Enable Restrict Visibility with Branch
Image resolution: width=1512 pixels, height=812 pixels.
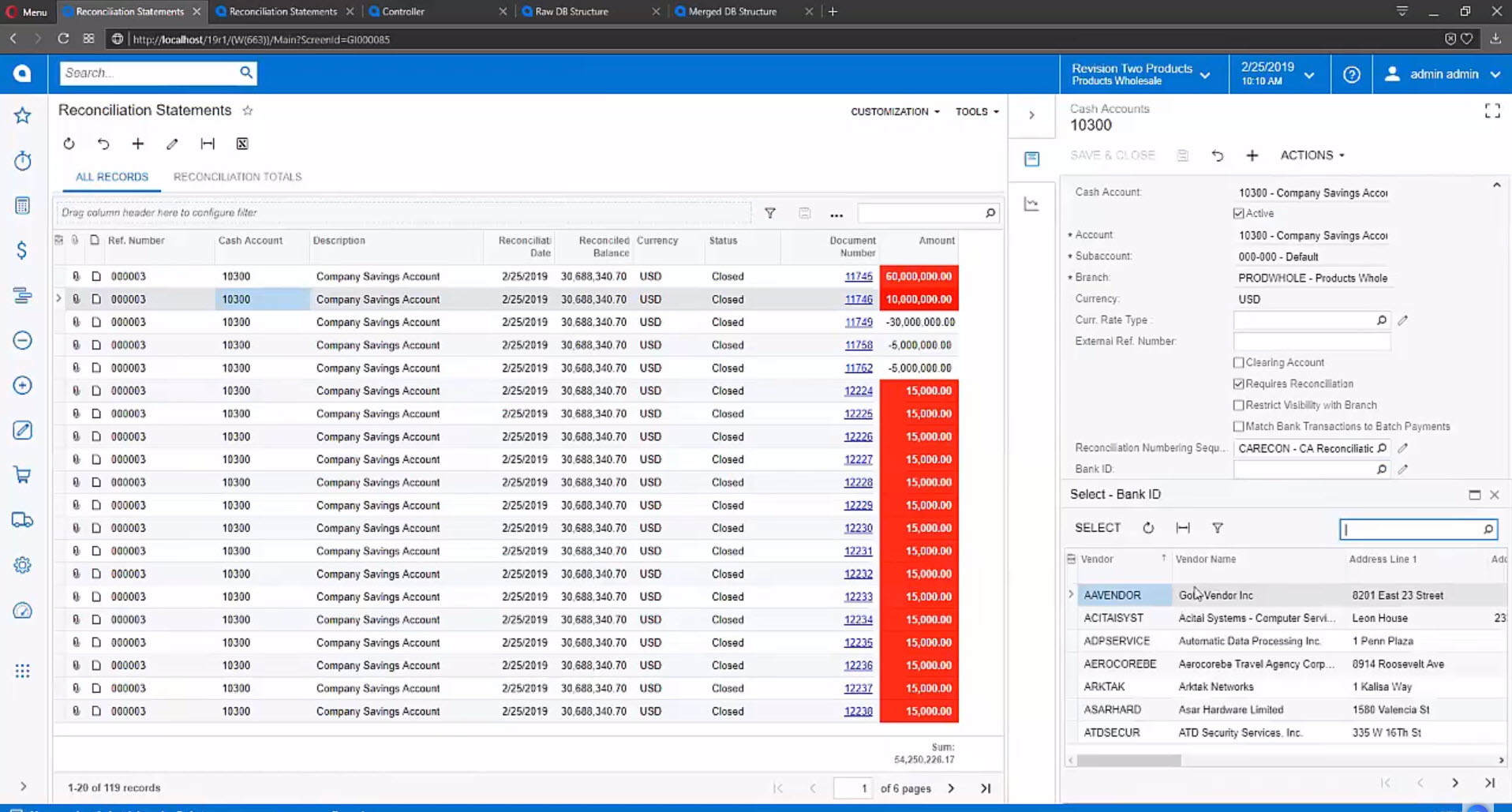tap(1238, 405)
